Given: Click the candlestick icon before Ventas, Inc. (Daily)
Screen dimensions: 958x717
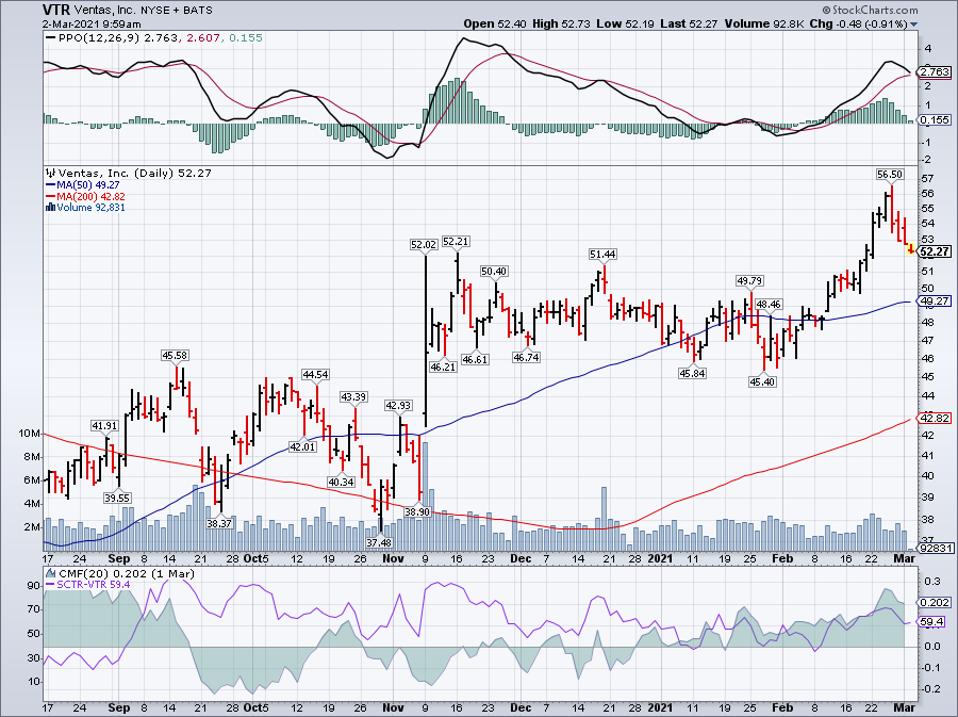Looking at the screenshot, I should [x=50, y=173].
